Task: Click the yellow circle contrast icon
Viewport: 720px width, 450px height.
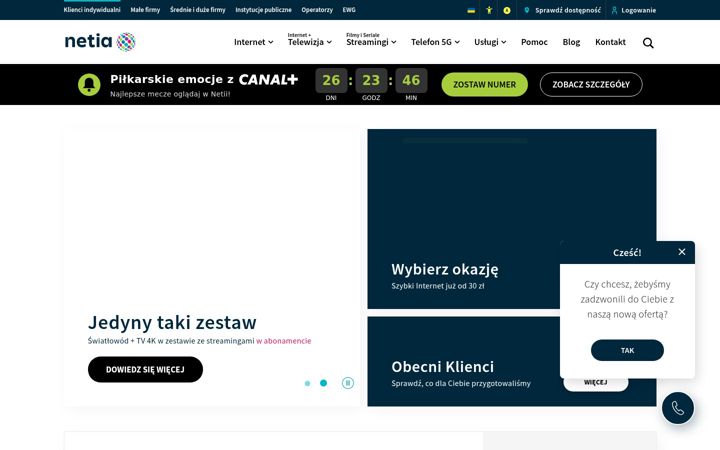Action: pos(506,10)
